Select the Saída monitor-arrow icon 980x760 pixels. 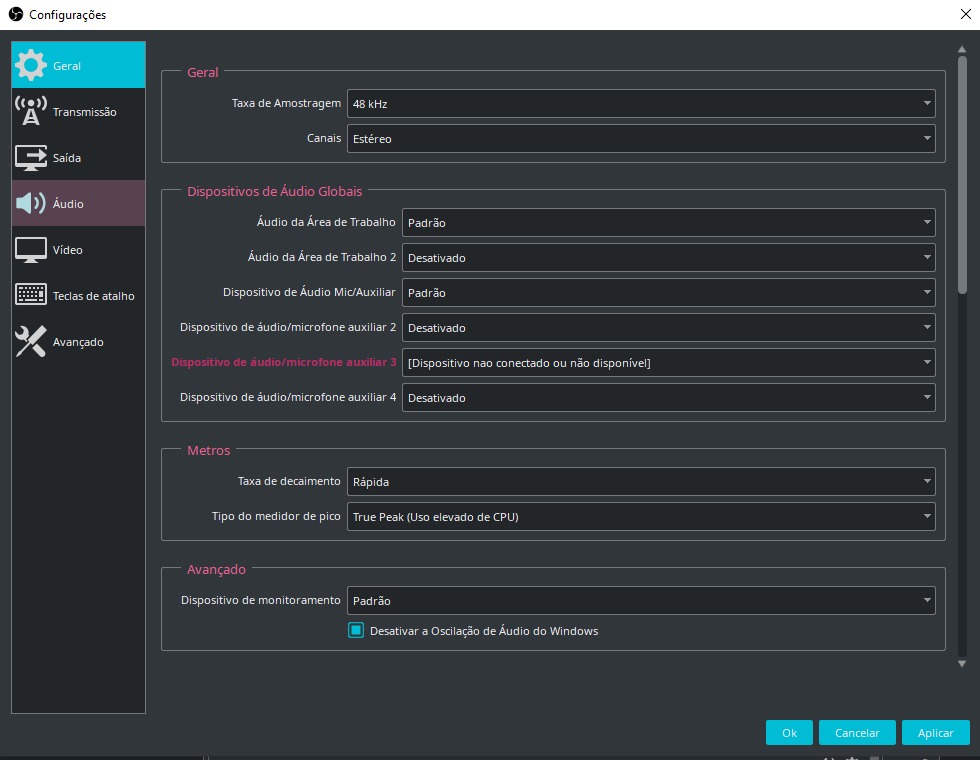[31, 158]
